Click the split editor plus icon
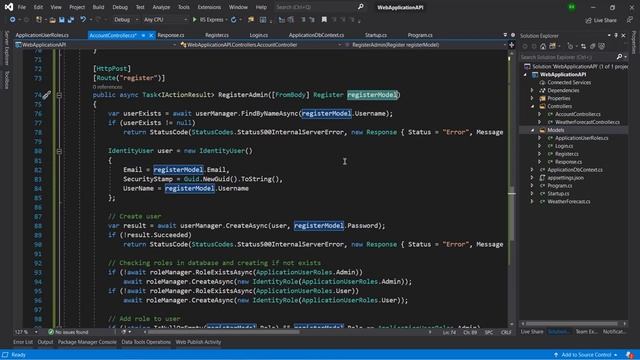 coord(511,45)
